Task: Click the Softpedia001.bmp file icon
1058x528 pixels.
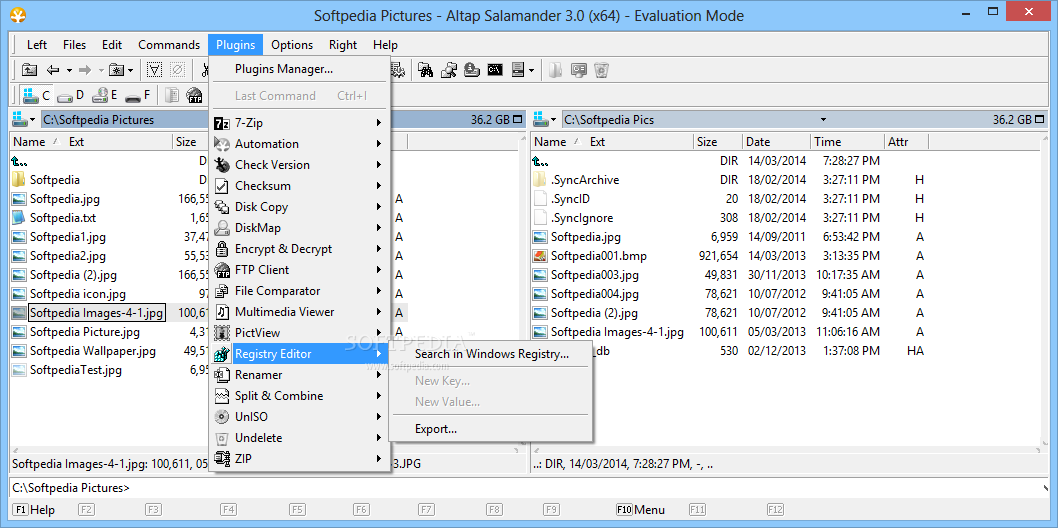Action: (540, 256)
